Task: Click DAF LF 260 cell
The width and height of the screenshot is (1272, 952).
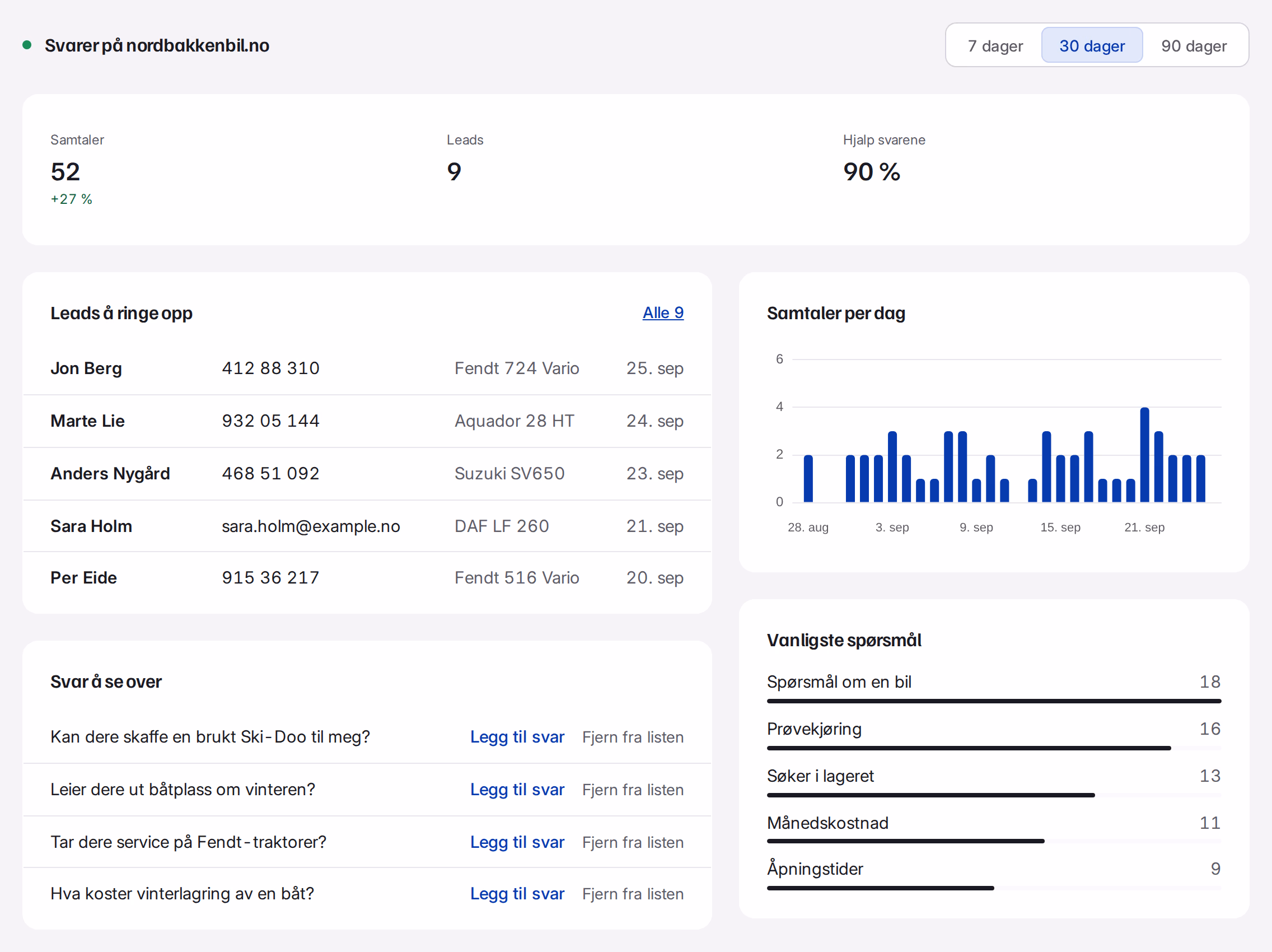Action: [x=502, y=526]
